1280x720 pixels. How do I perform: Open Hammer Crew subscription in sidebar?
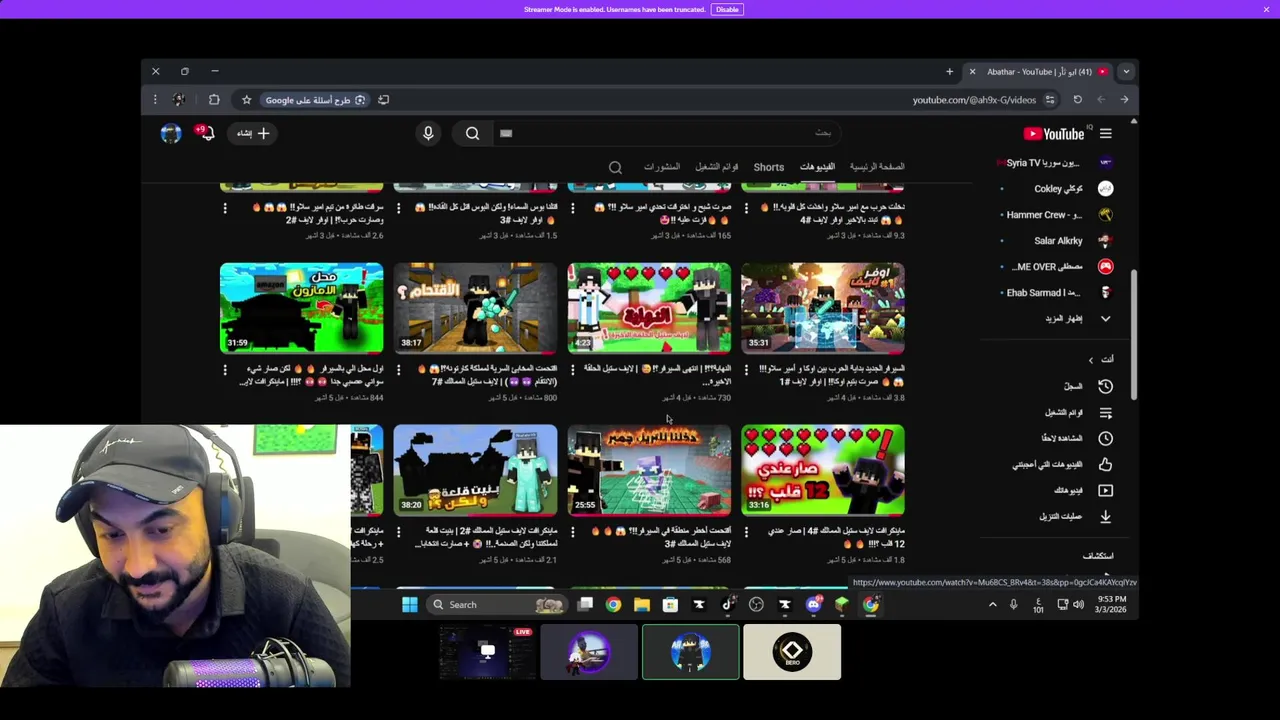[x=1058, y=214]
